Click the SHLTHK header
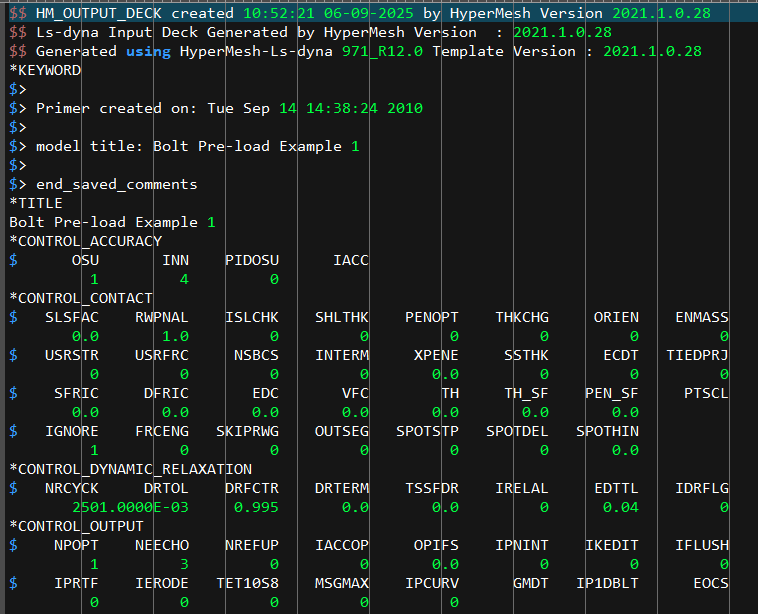Image resolution: width=758 pixels, height=614 pixels. tap(342, 317)
